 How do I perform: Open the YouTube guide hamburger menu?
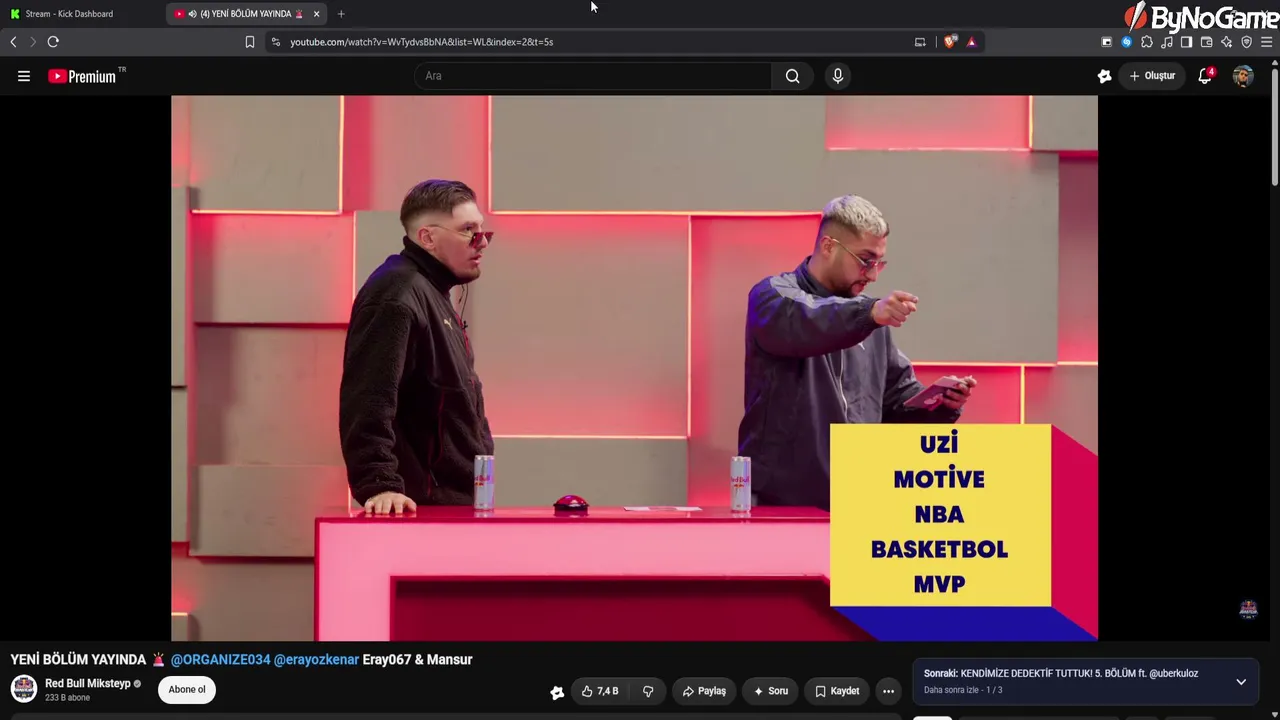[x=24, y=76]
